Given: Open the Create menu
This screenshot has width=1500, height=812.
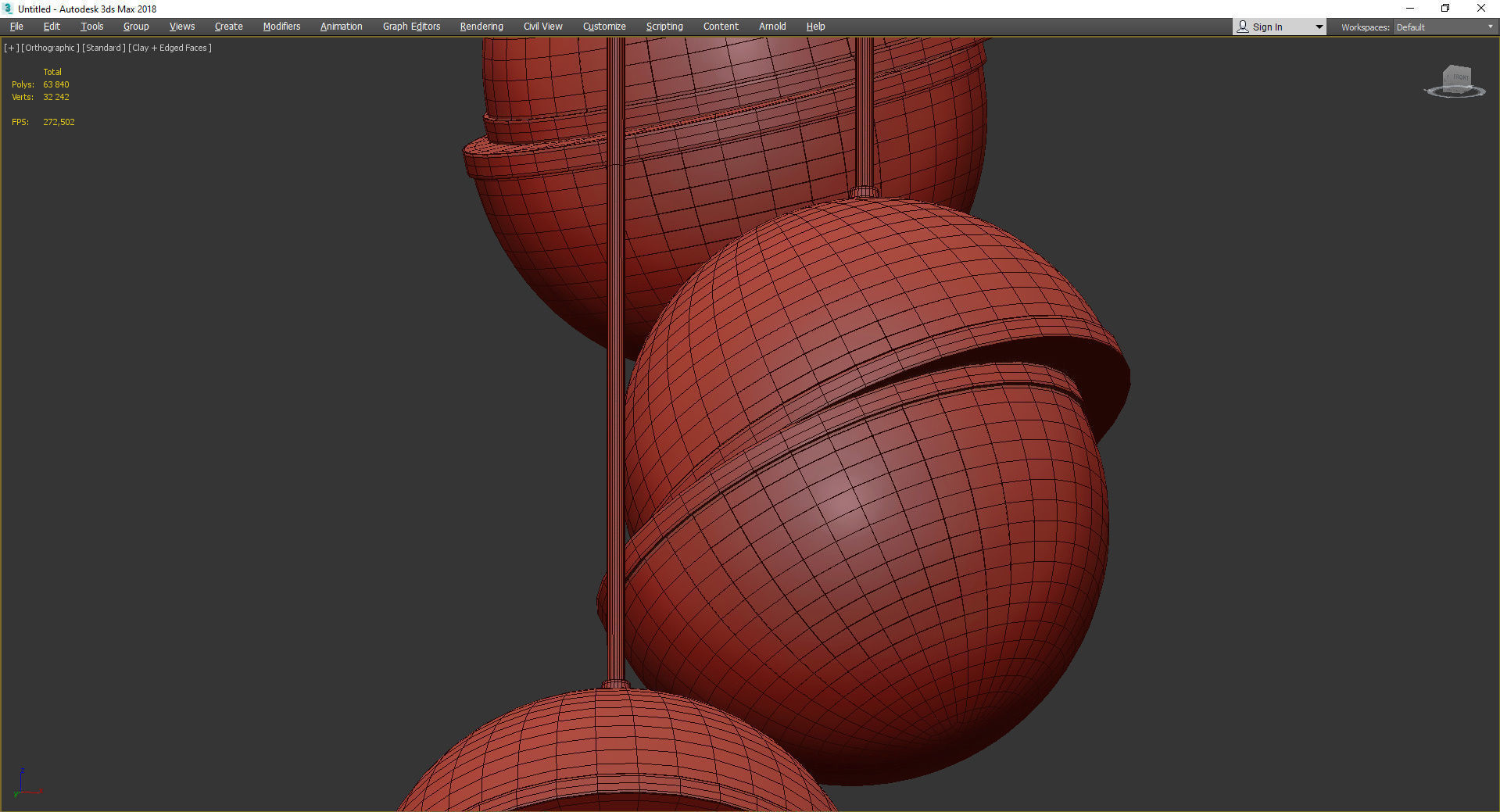Looking at the screenshot, I should [229, 27].
